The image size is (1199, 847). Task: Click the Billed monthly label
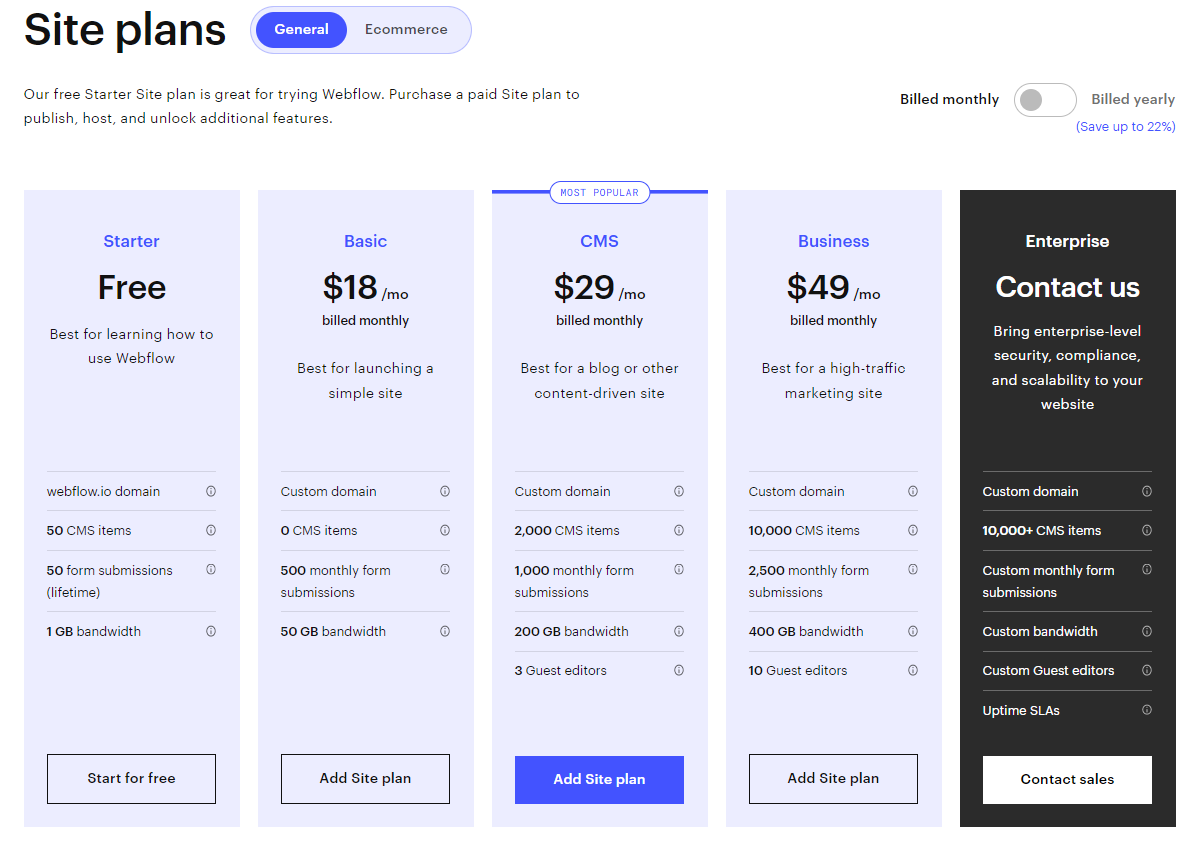[x=949, y=99]
